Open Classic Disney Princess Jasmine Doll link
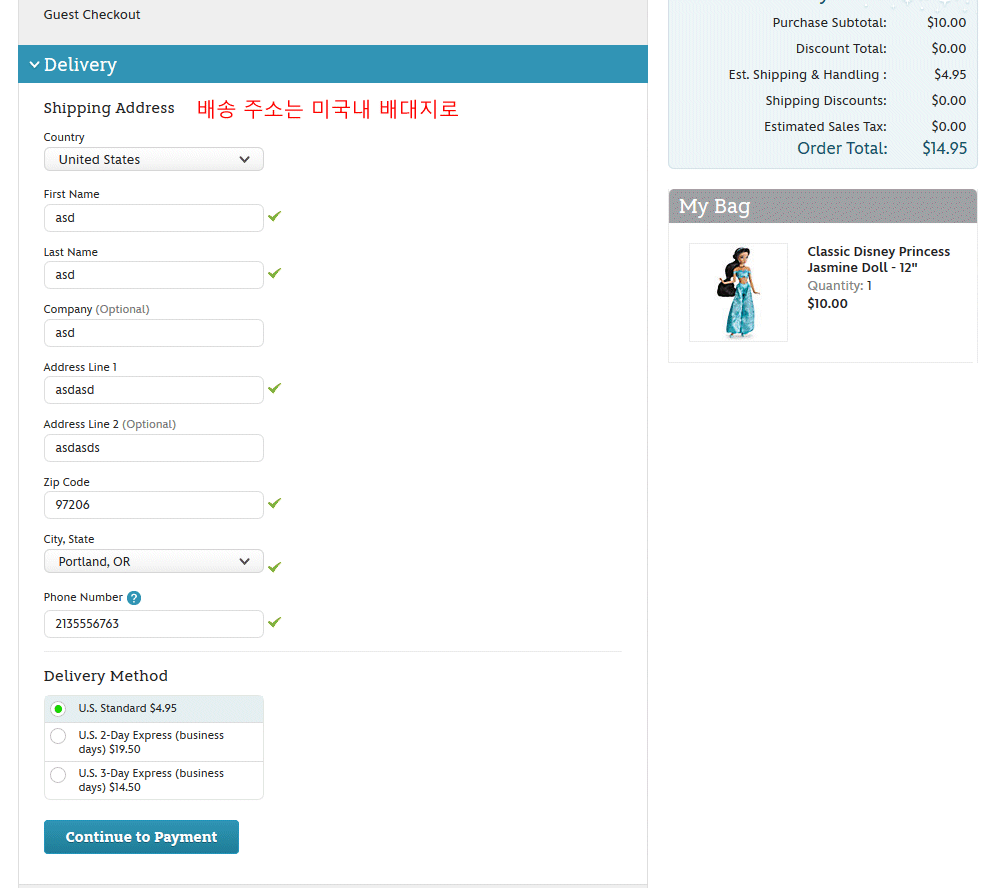Screen dimensions: 1006x888 coord(878,259)
